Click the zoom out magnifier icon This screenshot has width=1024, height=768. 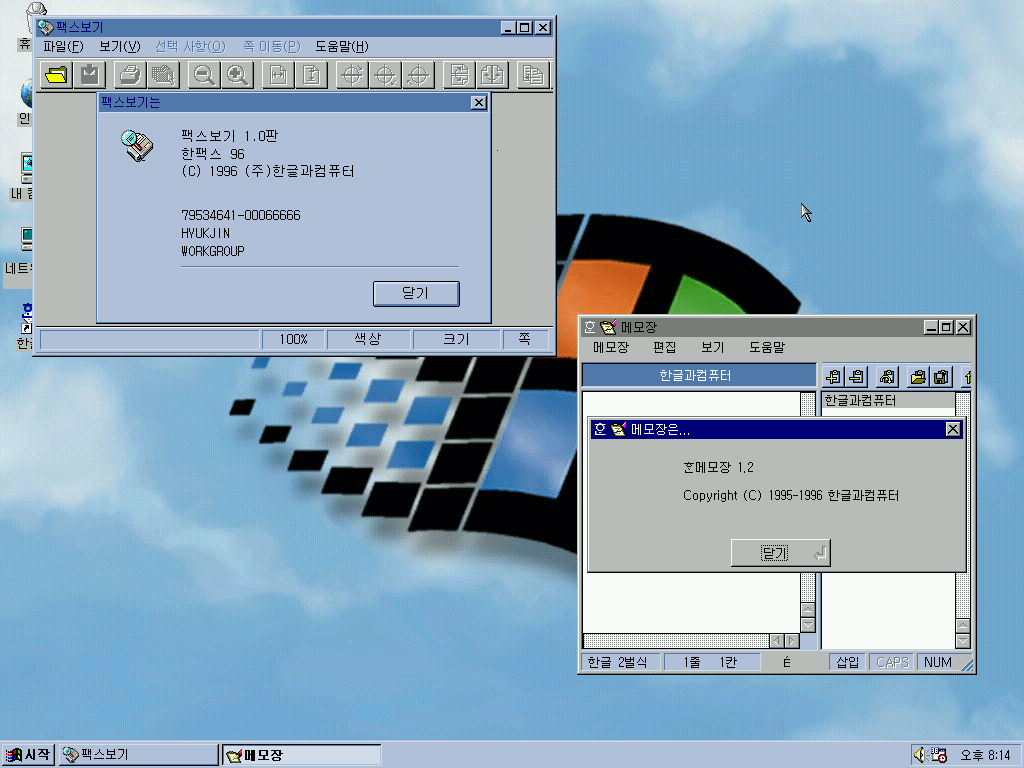204,75
